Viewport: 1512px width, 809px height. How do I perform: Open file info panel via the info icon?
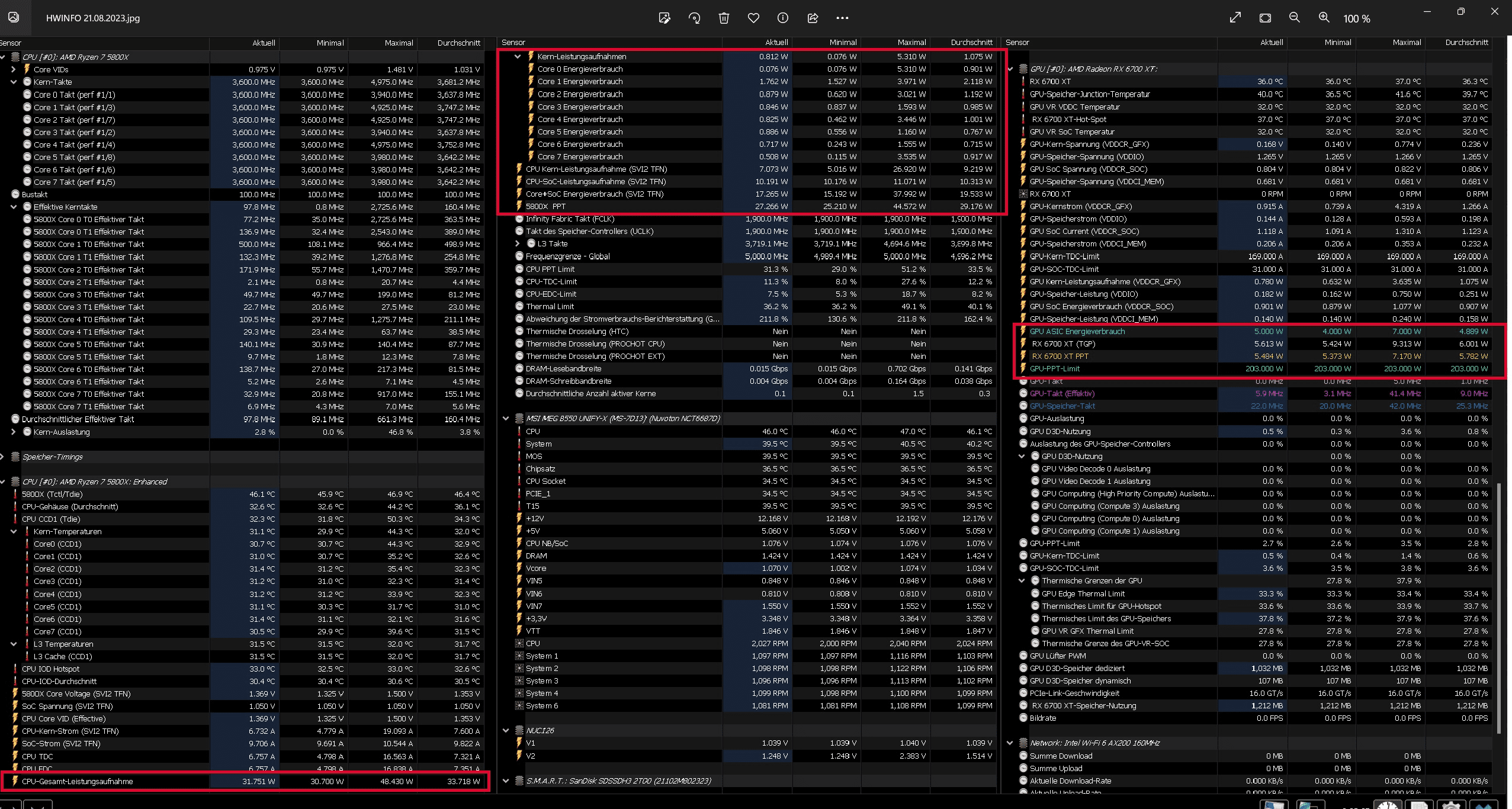coord(783,18)
